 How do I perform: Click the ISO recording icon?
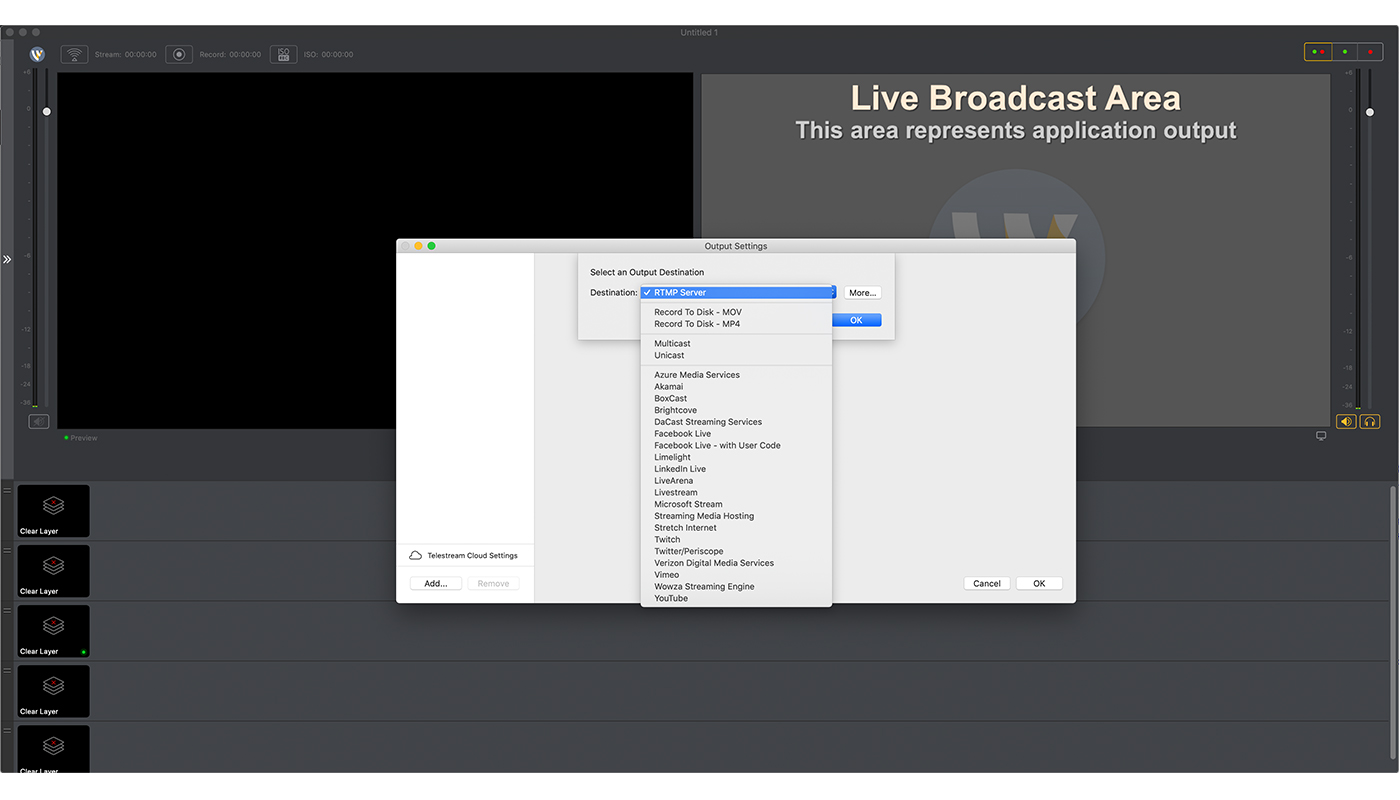click(283, 55)
